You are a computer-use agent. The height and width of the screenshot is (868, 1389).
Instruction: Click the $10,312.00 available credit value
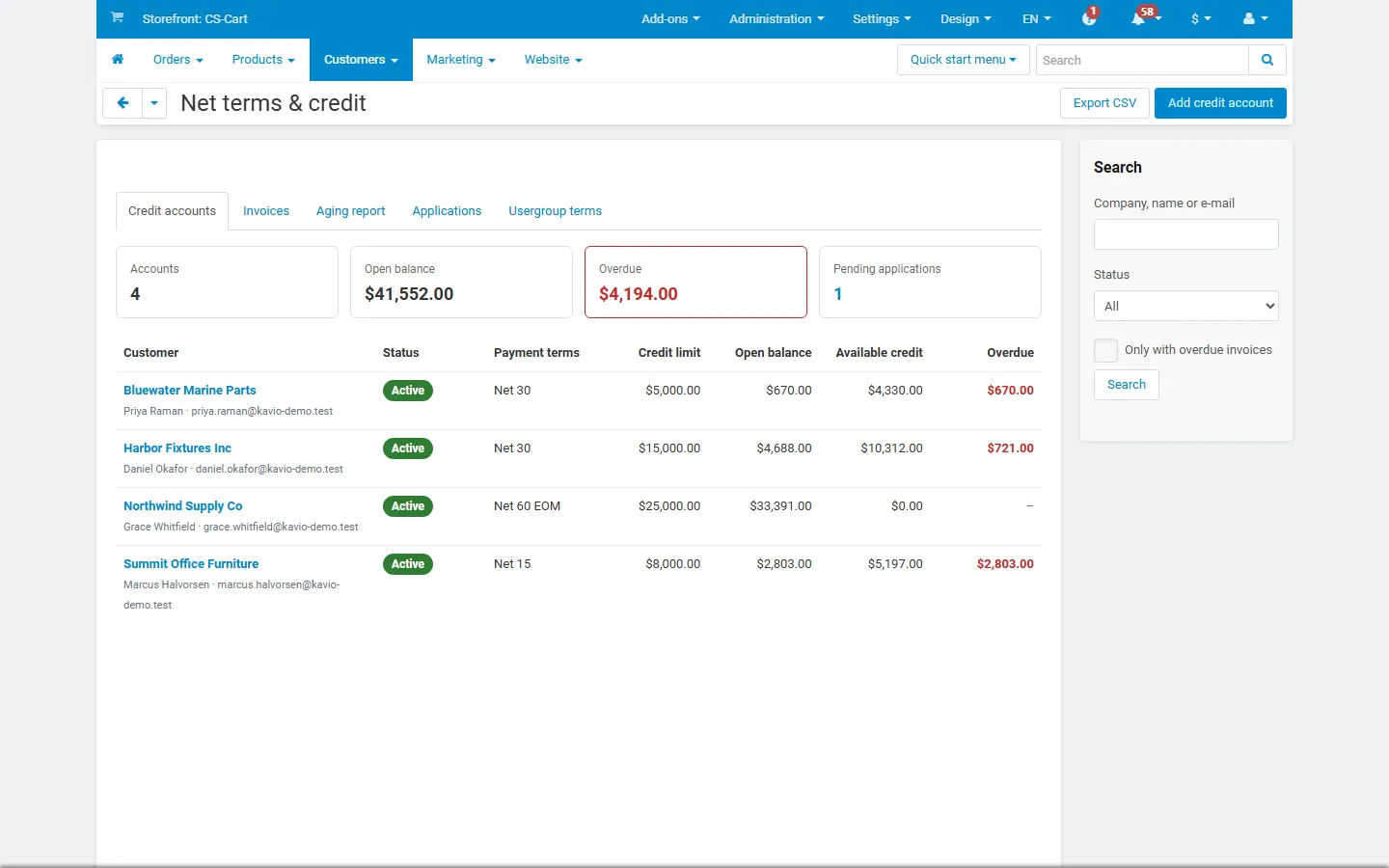(x=891, y=448)
